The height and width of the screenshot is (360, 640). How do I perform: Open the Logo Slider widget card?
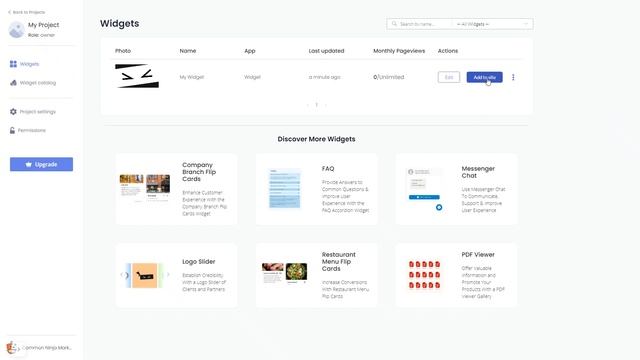(176, 275)
